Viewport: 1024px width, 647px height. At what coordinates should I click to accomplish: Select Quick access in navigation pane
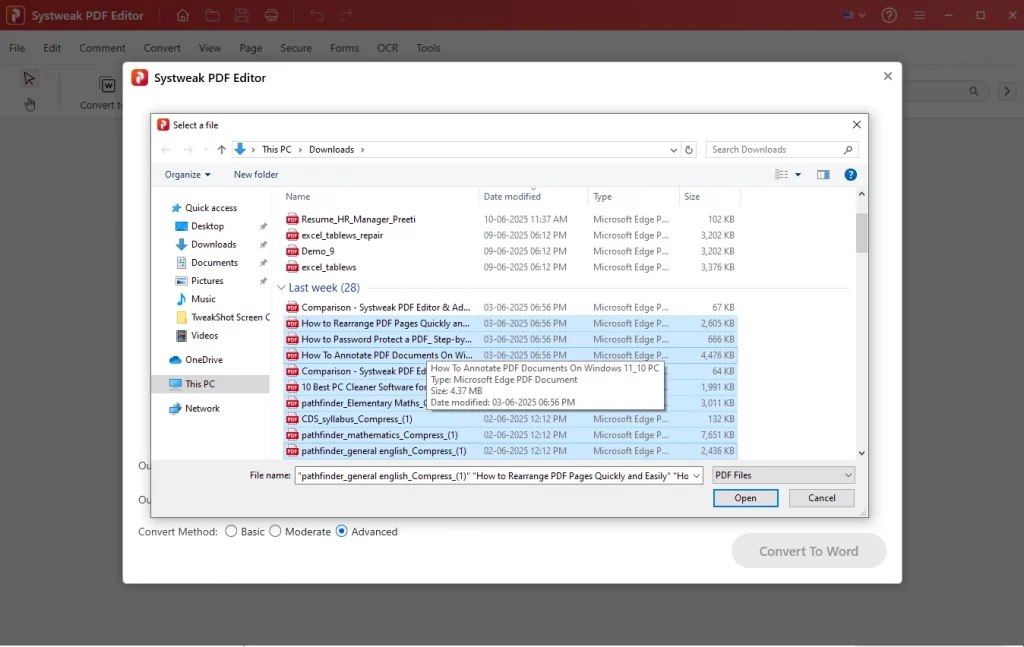pos(211,208)
